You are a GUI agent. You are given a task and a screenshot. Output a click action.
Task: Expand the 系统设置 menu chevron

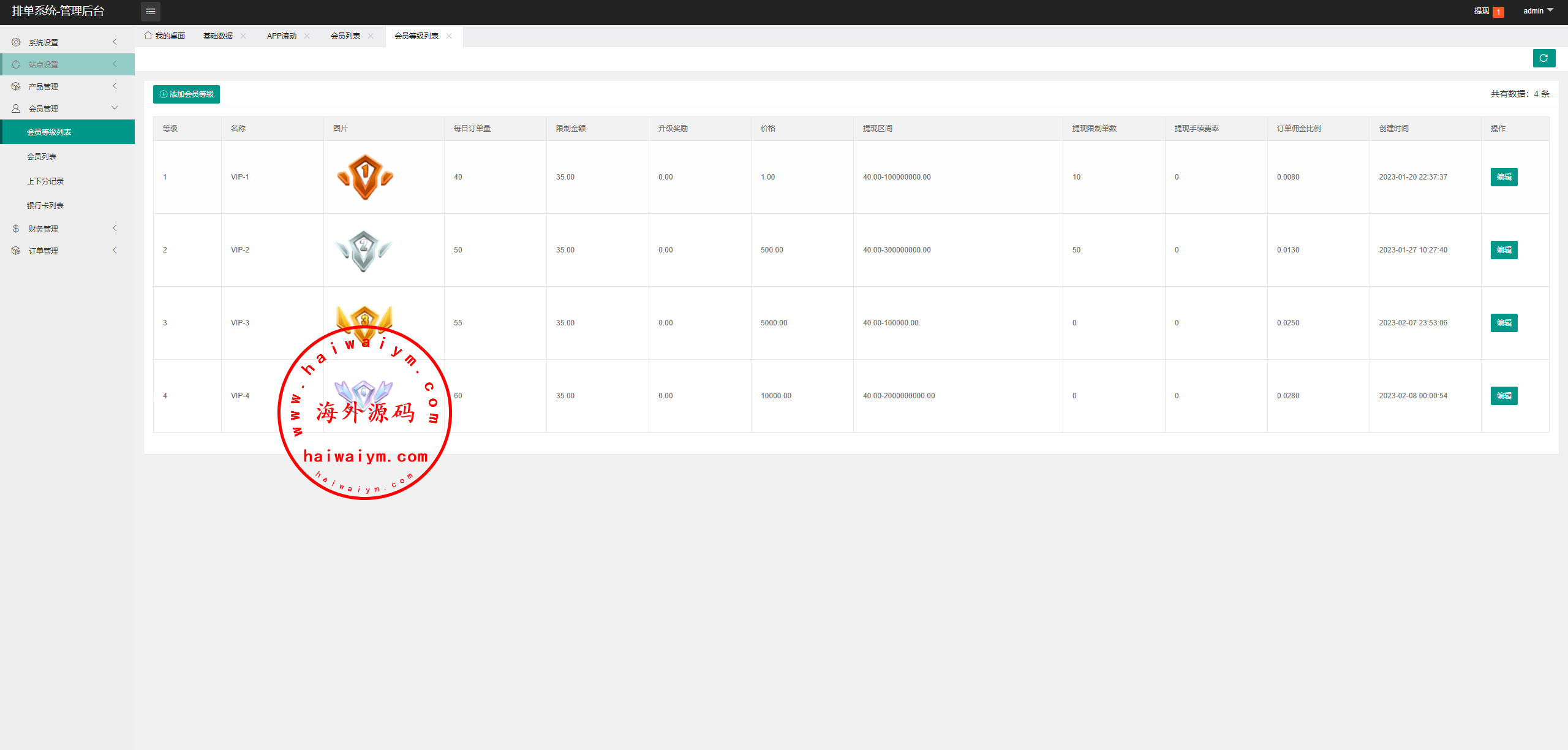(115, 42)
